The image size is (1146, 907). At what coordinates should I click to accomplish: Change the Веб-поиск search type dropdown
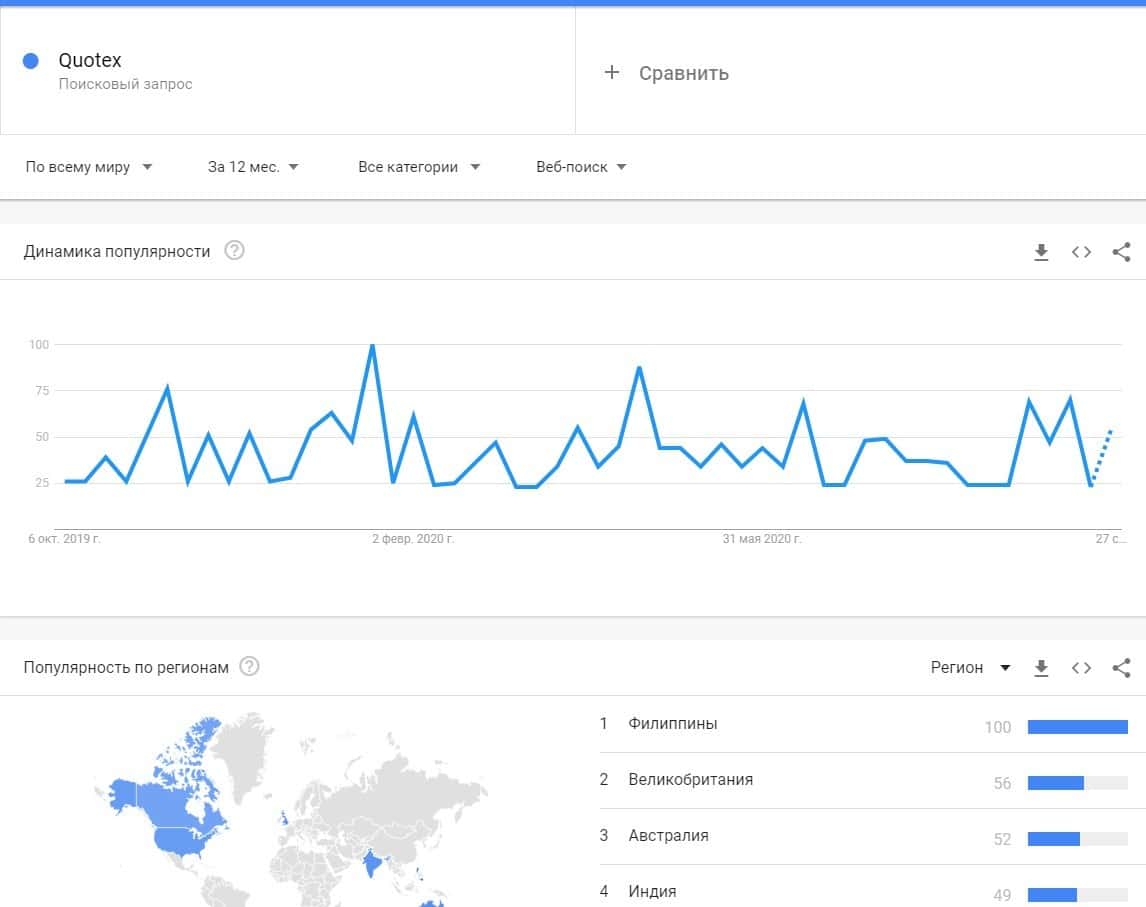581,167
